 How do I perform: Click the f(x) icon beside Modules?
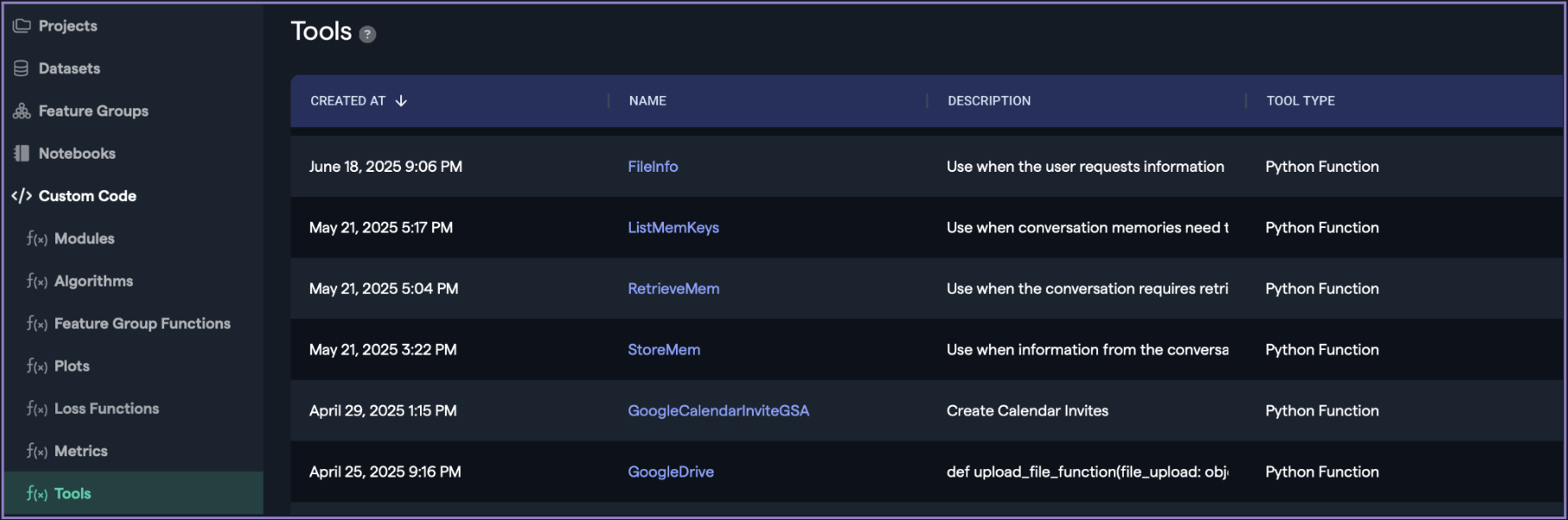pos(36,238)
